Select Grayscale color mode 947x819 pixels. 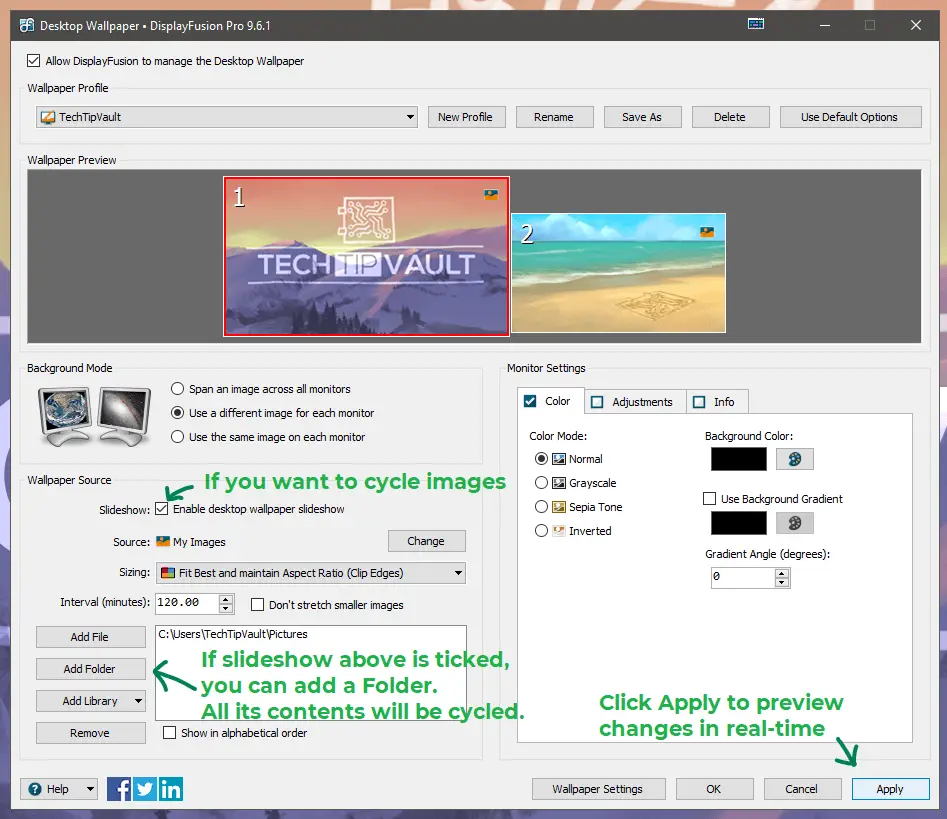(x=542, y=483)
